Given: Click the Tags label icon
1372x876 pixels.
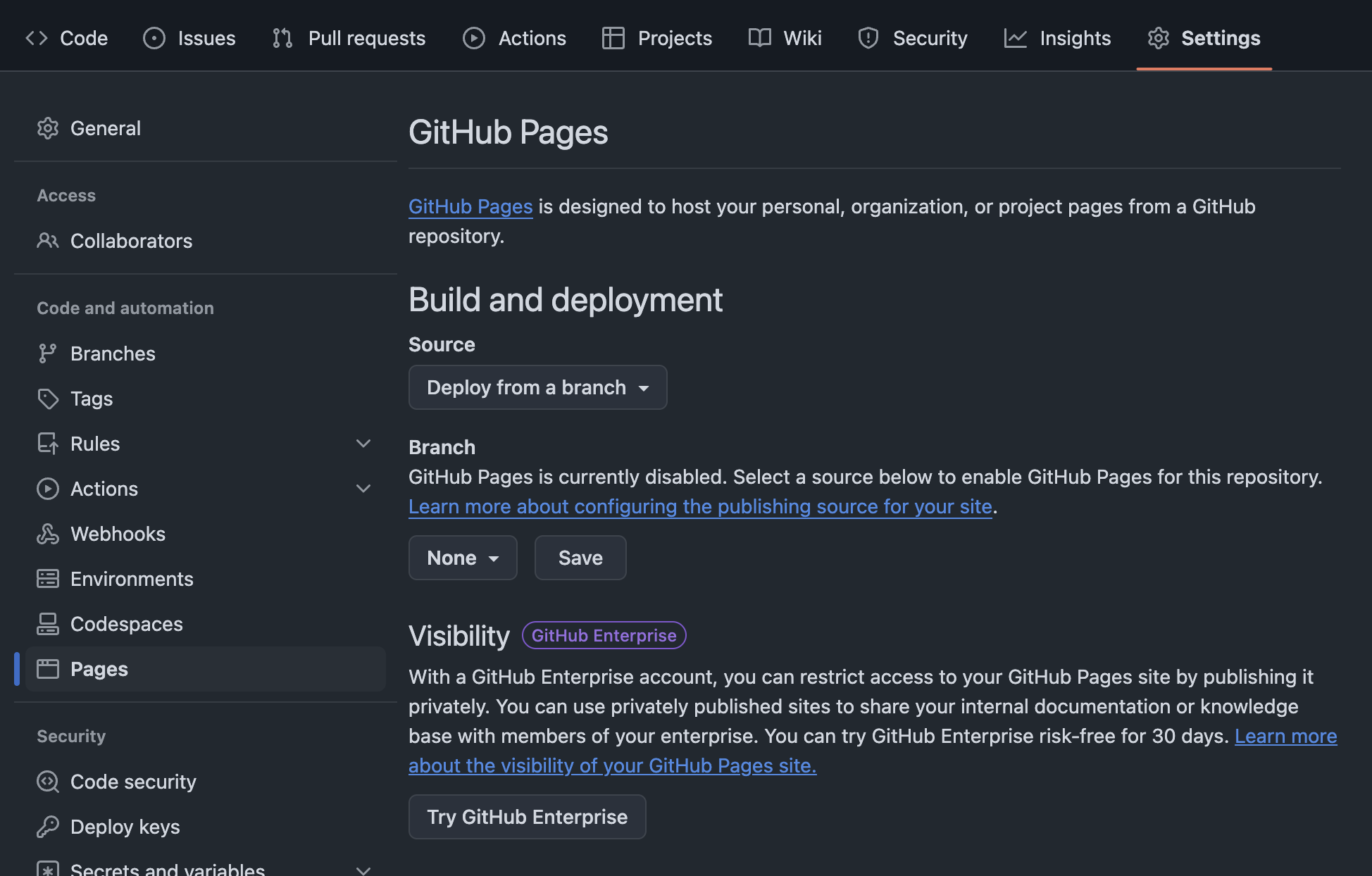Looking at the screenshot, I should 48,399.
